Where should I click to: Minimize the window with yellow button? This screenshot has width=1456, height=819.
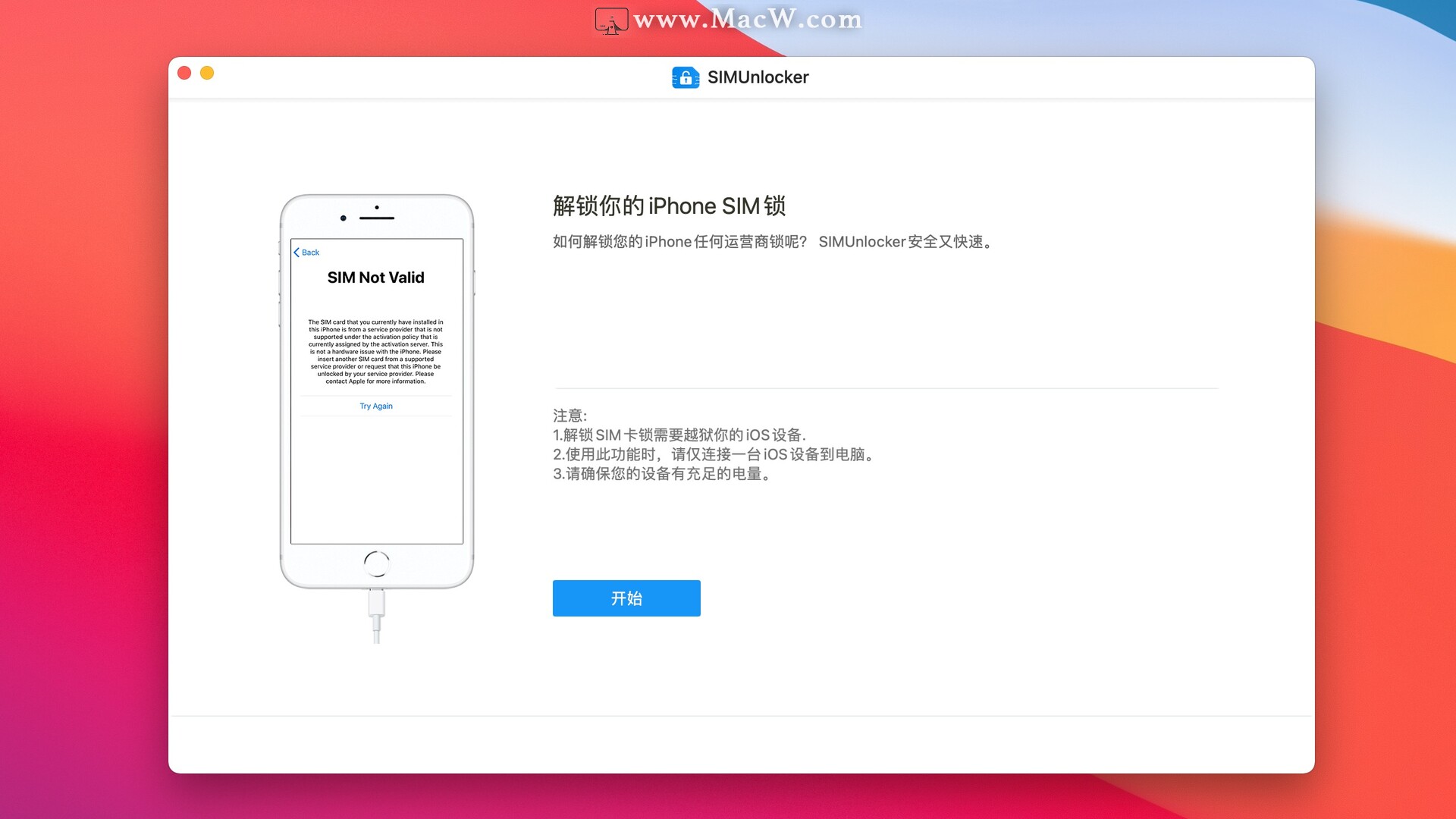click(x=207, y=73)
